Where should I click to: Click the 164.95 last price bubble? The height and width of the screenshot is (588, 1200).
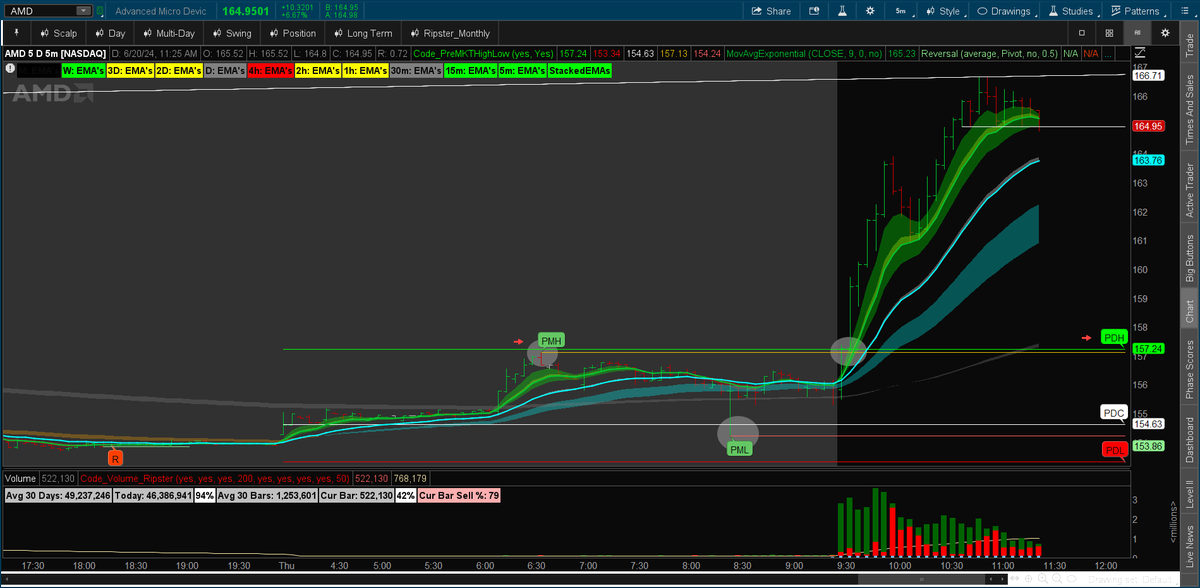(1148, 126)
